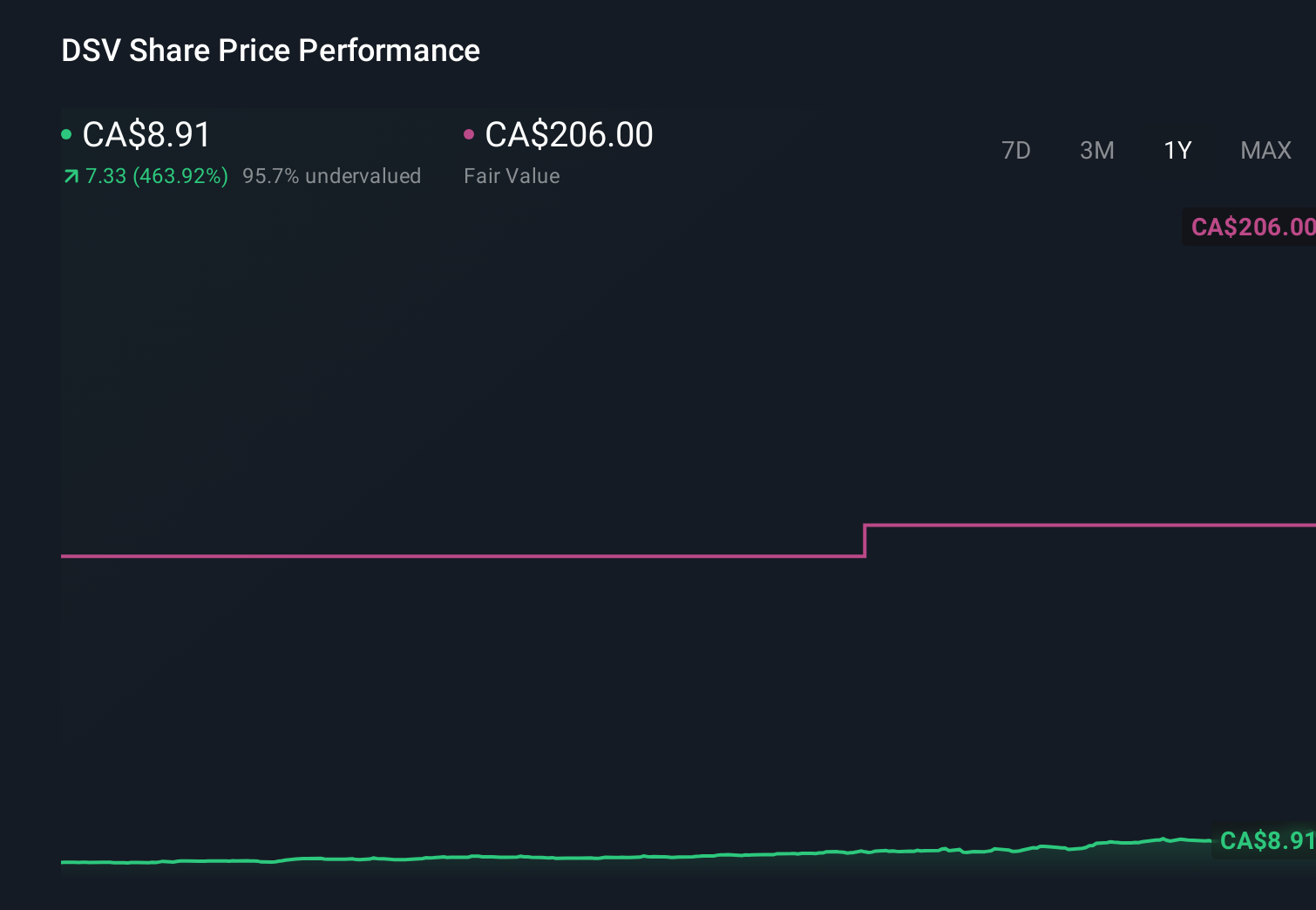Show the MAX price history
The width and height of the screenshot is (1316, 910).
coord(1265,151)
